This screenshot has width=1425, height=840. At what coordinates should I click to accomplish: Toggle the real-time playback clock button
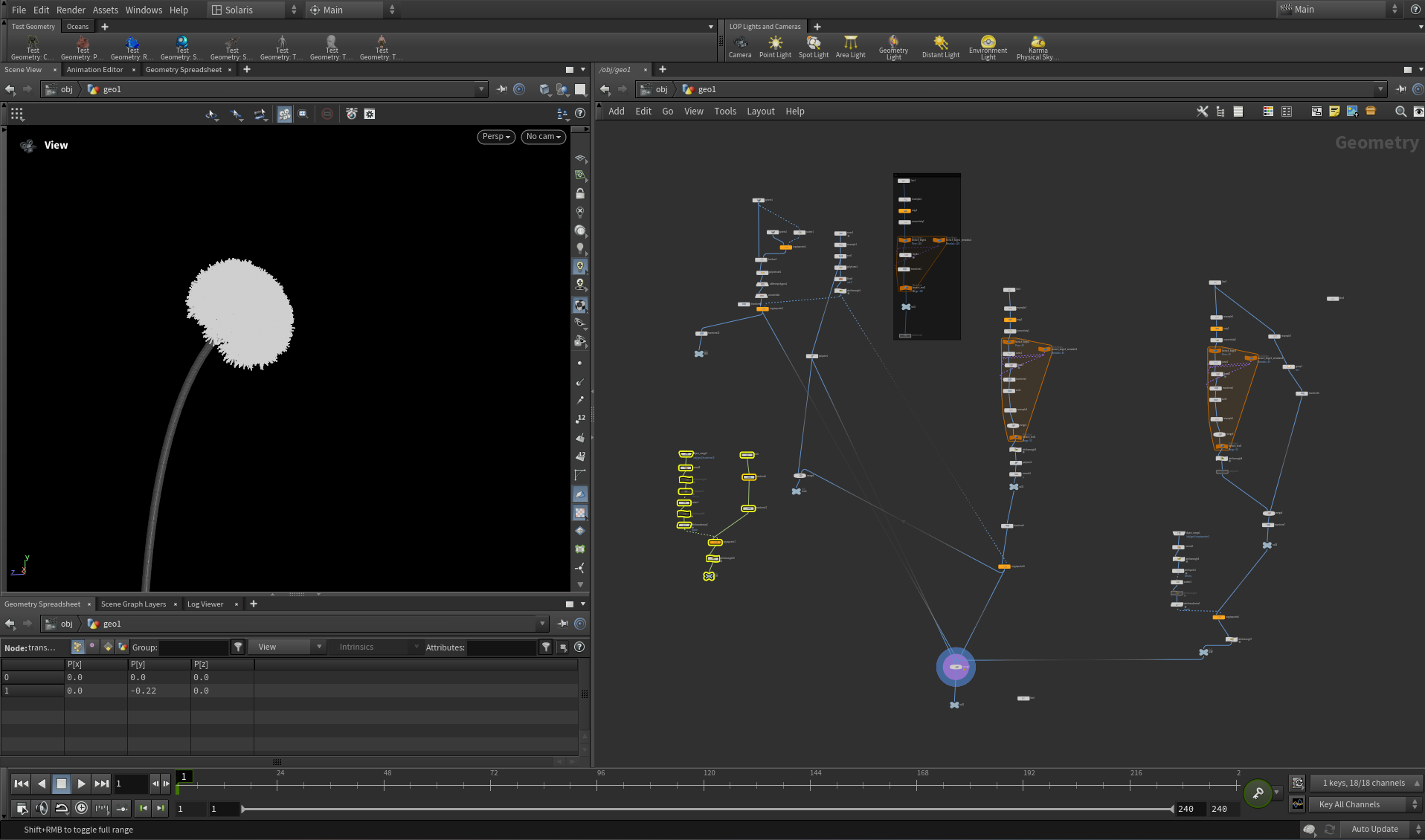pyautogui.click(x=82, y=808)
